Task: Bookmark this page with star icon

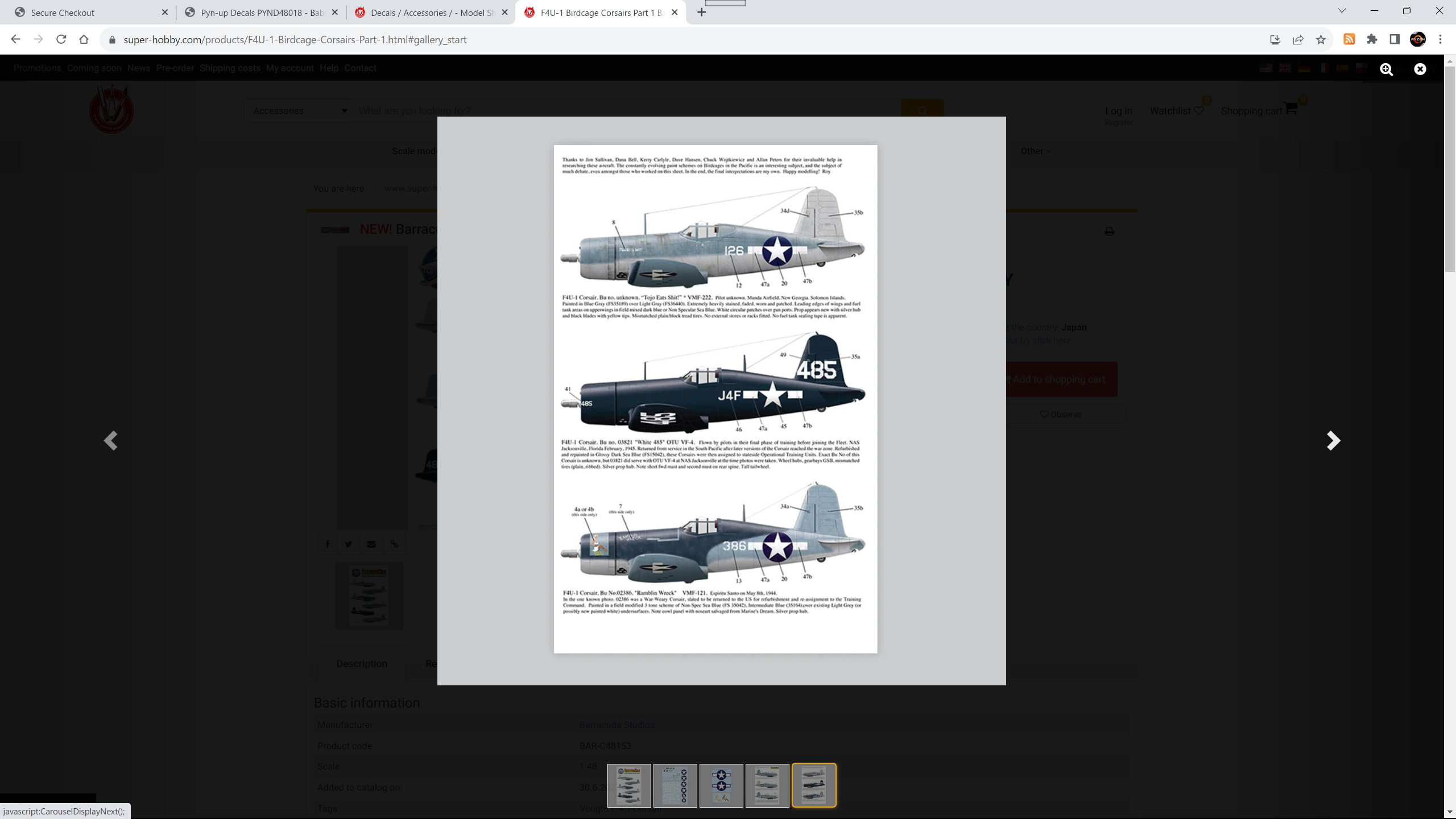Action: coord(1321,39)
